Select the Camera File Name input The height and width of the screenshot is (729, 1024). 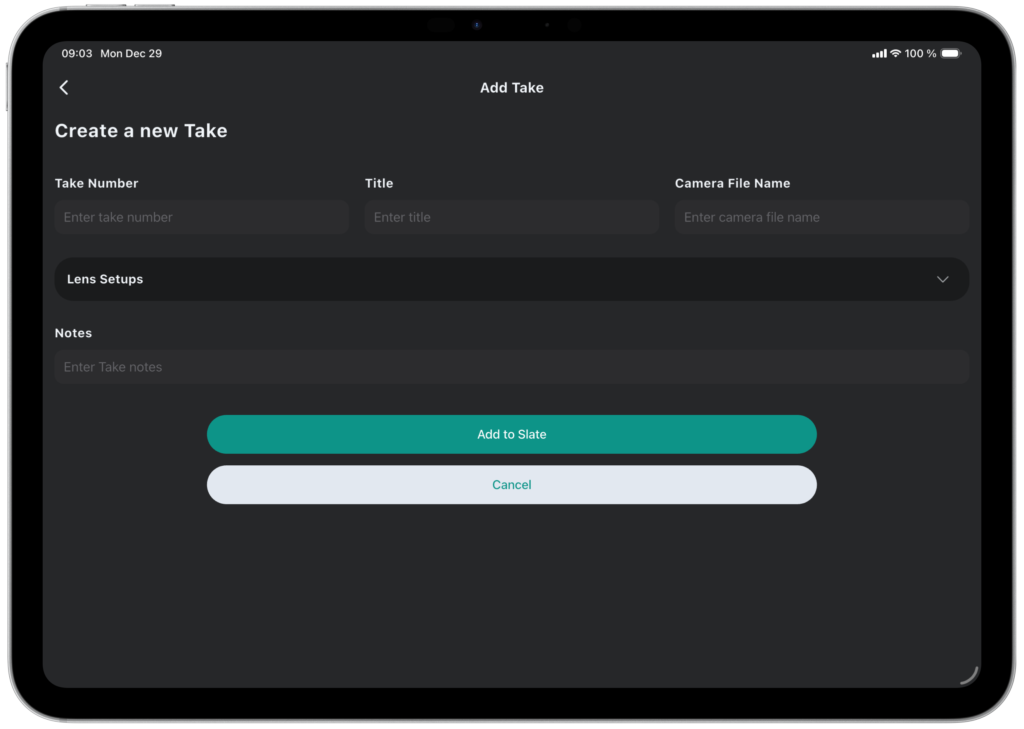[x=821, y=217]
